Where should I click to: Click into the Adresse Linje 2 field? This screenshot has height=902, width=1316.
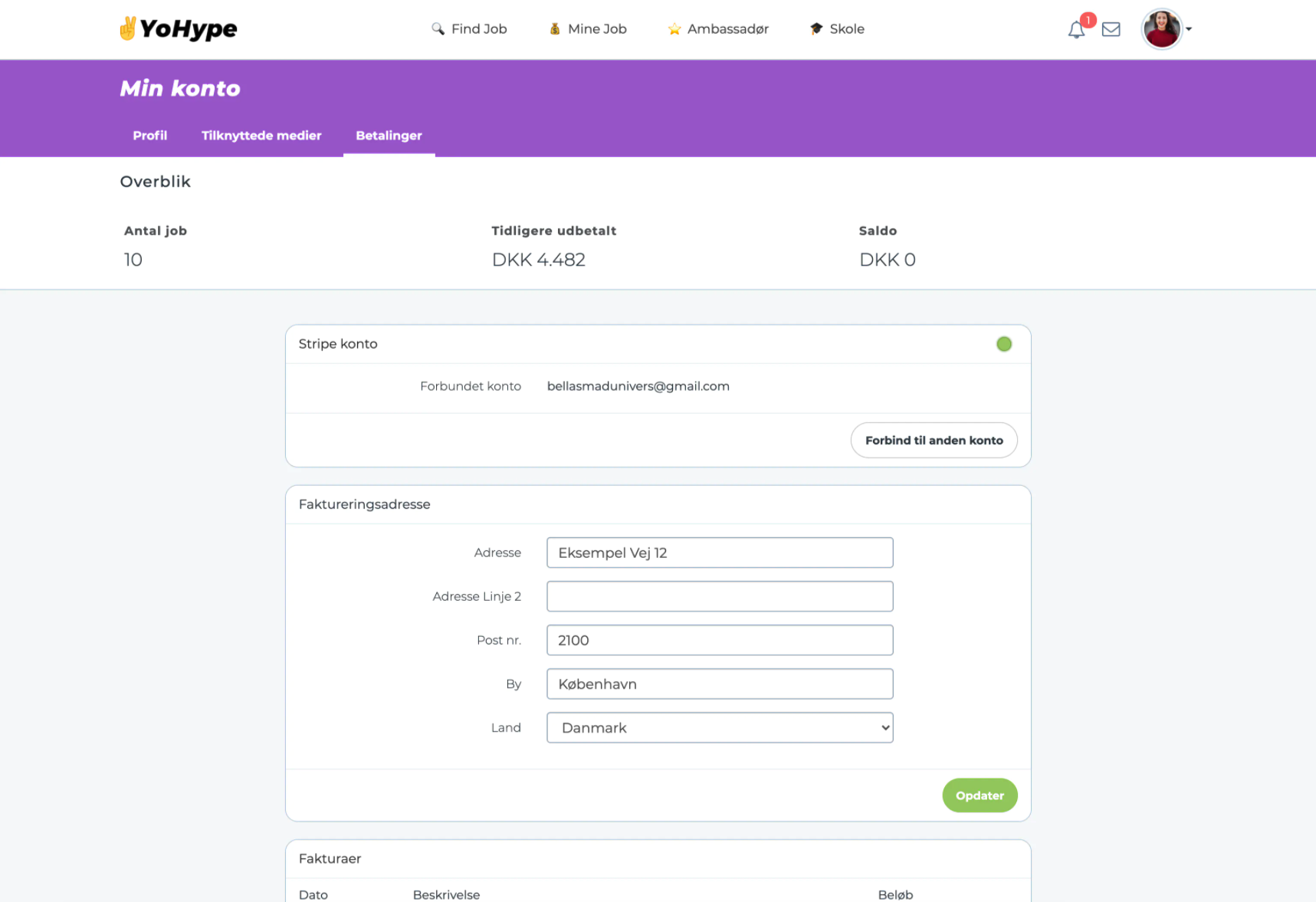click(x=719, y=596)
